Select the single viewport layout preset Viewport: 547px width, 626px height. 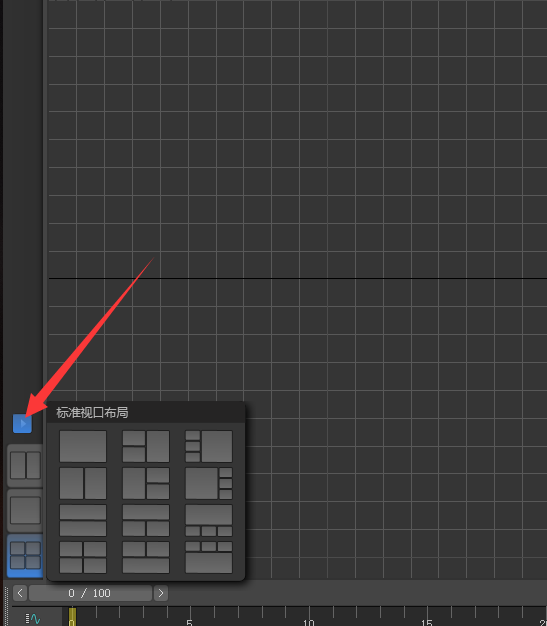tap(83, 446)
